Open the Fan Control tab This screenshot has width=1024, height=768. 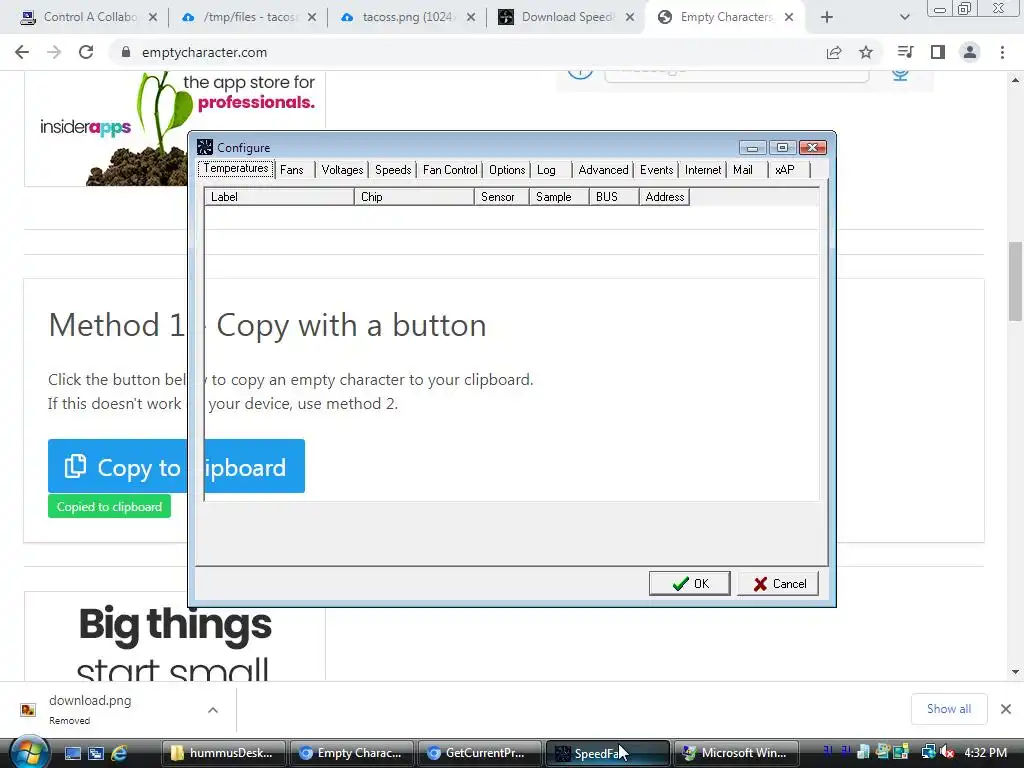point(450,170)
